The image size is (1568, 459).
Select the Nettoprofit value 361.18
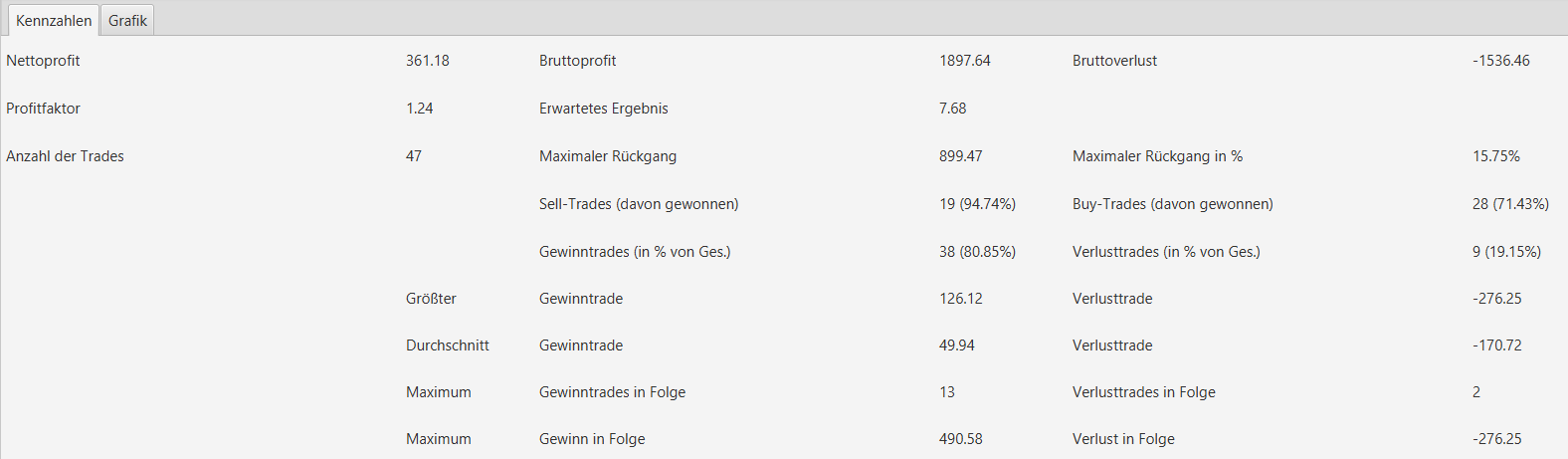(428, 61)
